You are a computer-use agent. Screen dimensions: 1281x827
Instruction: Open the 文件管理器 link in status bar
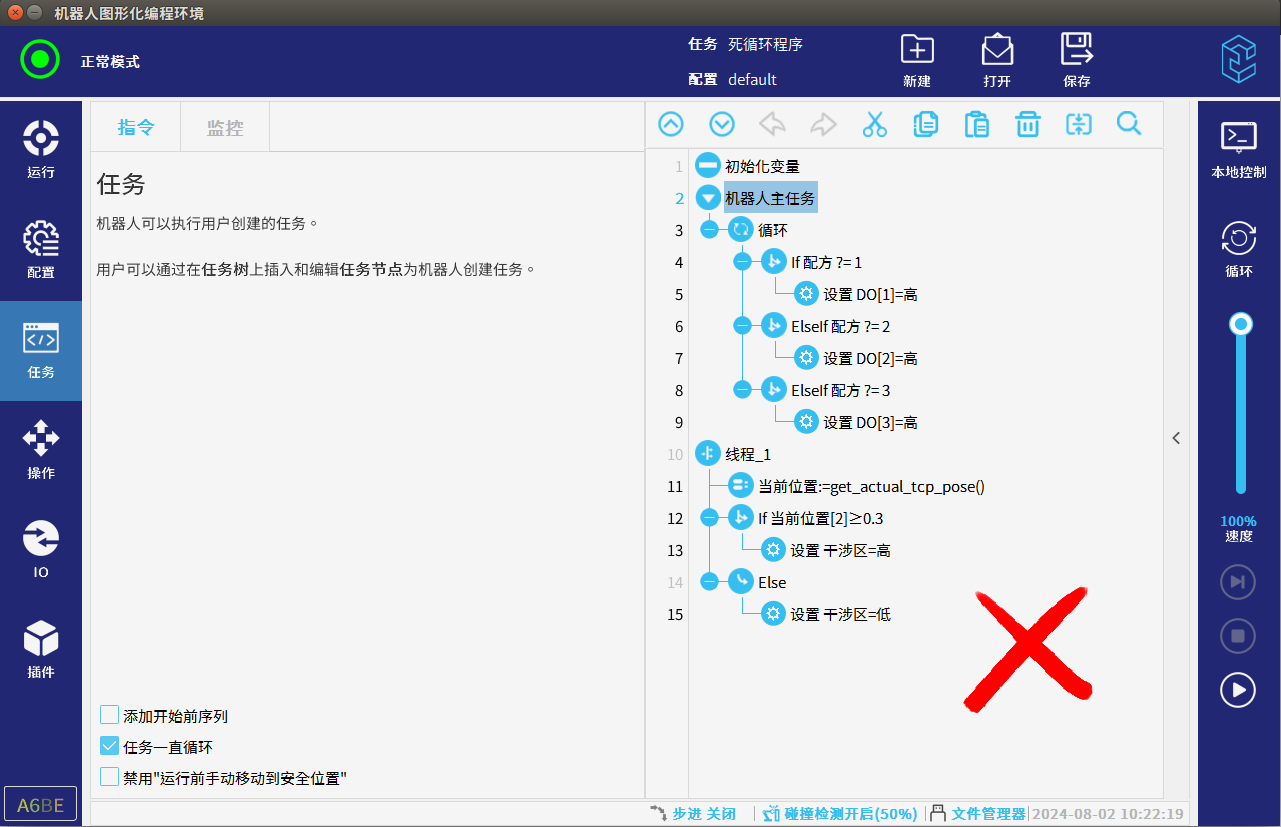point(987,814)
